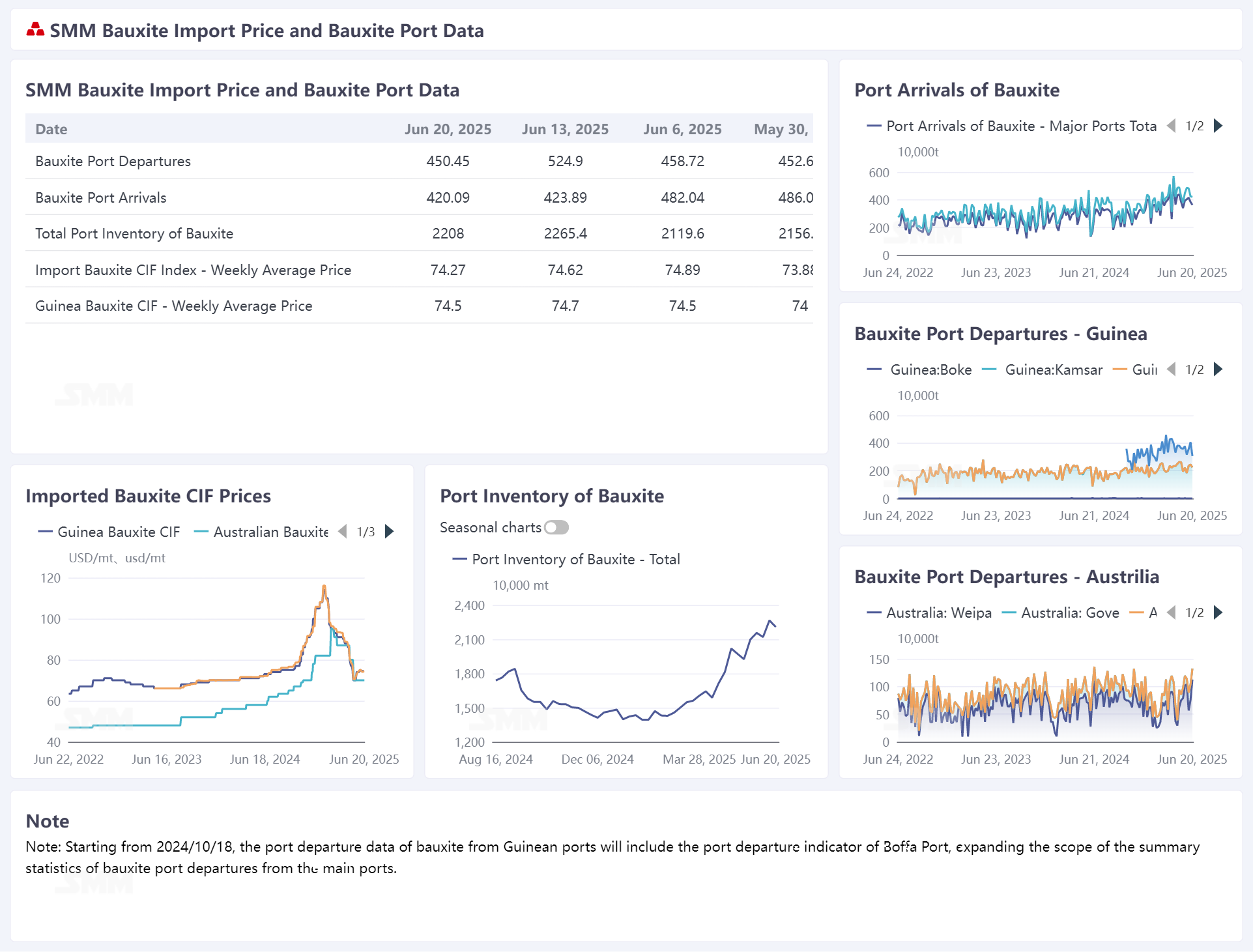The width and height of the screenshot is (1253, 952).
Task: Go to previous legend page in Port Arrivals chart
Action: click(1171, 126)
